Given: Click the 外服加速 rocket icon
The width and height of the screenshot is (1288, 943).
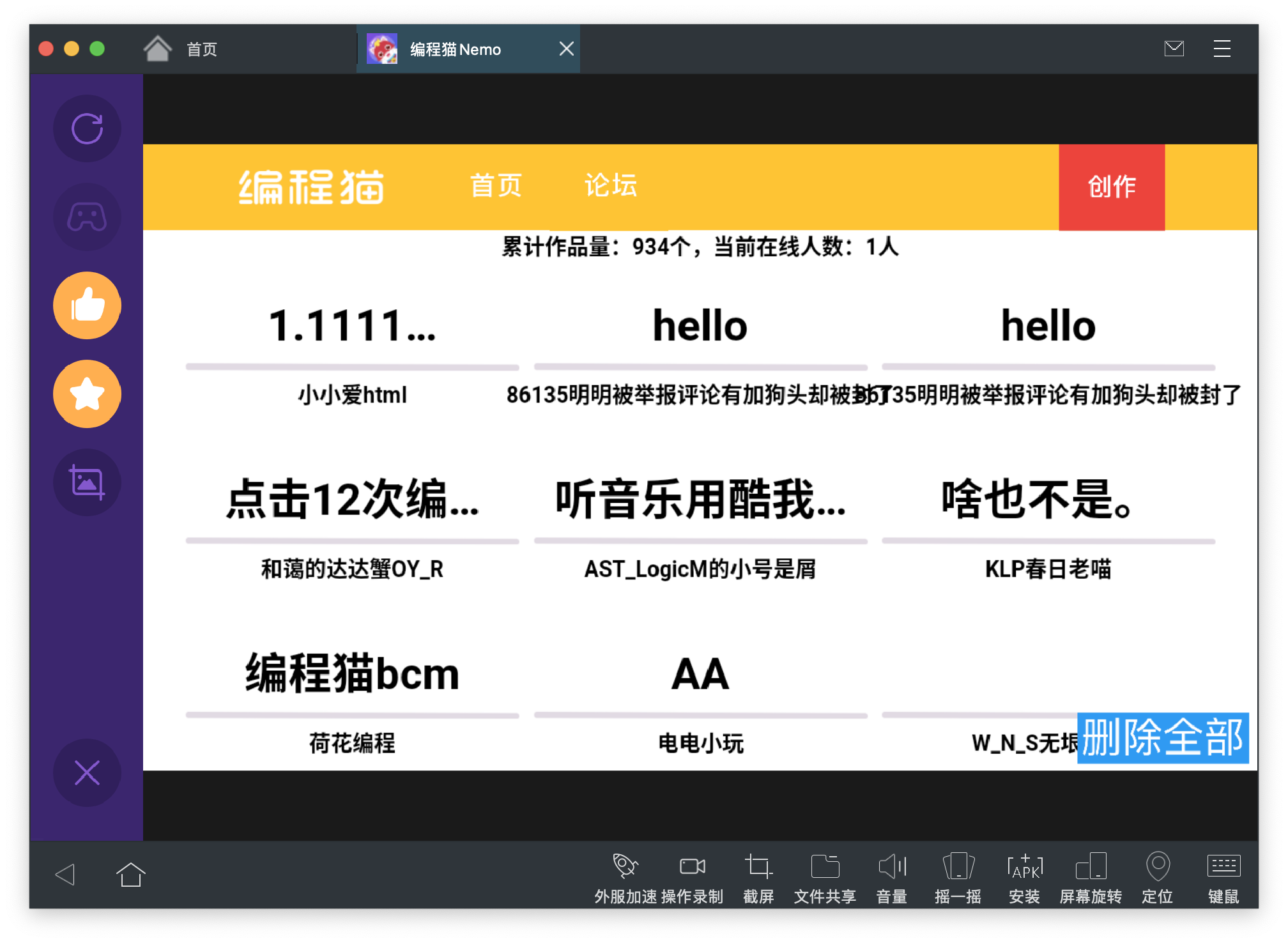Looking at the screenshot, I should coord(625,866).
